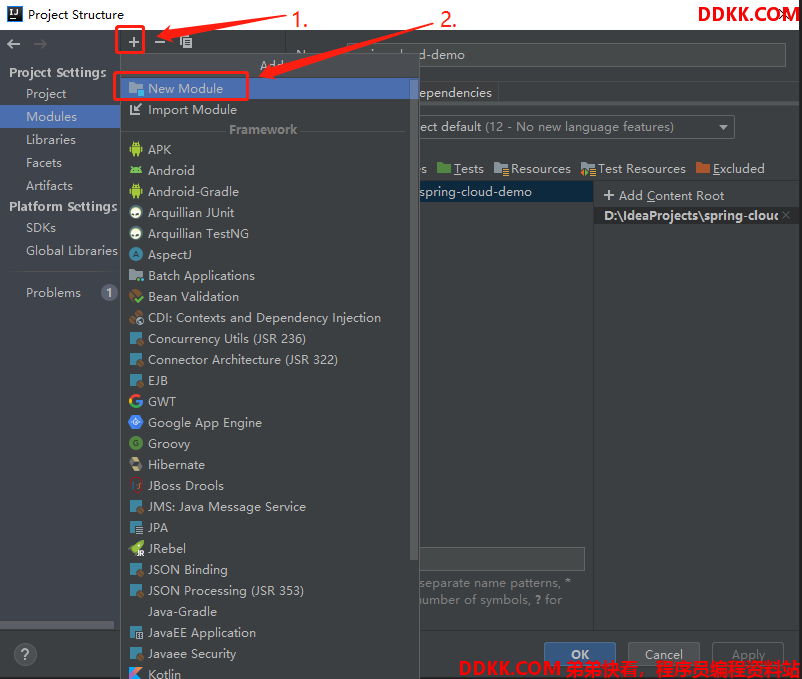
Task: Click the copy module toolbar icon
Action: 186,42
